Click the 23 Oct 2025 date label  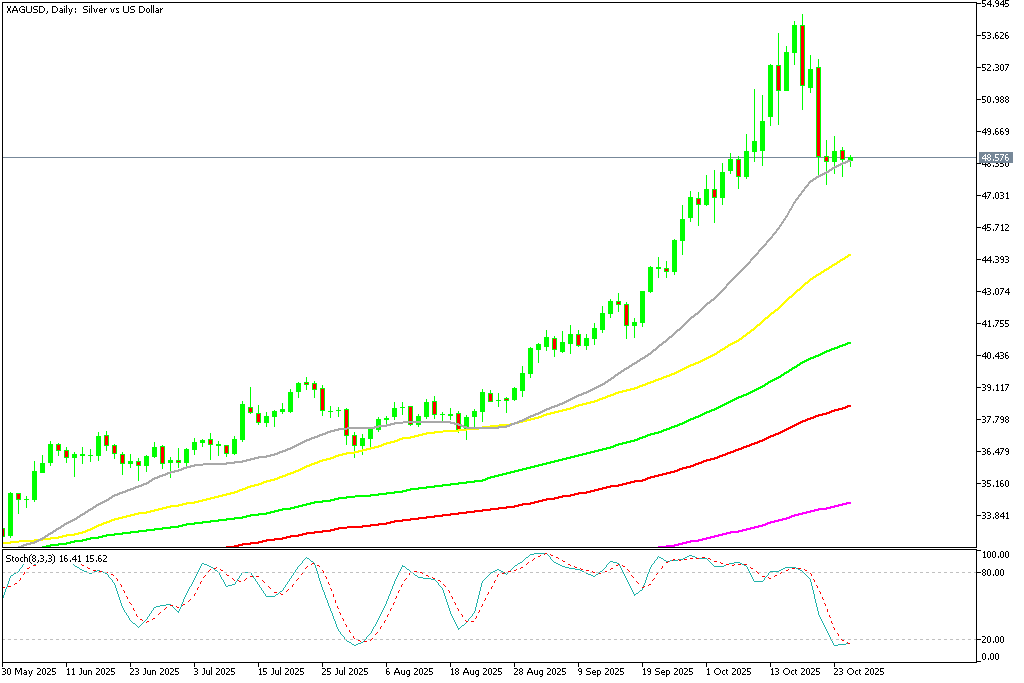[858, 672]
